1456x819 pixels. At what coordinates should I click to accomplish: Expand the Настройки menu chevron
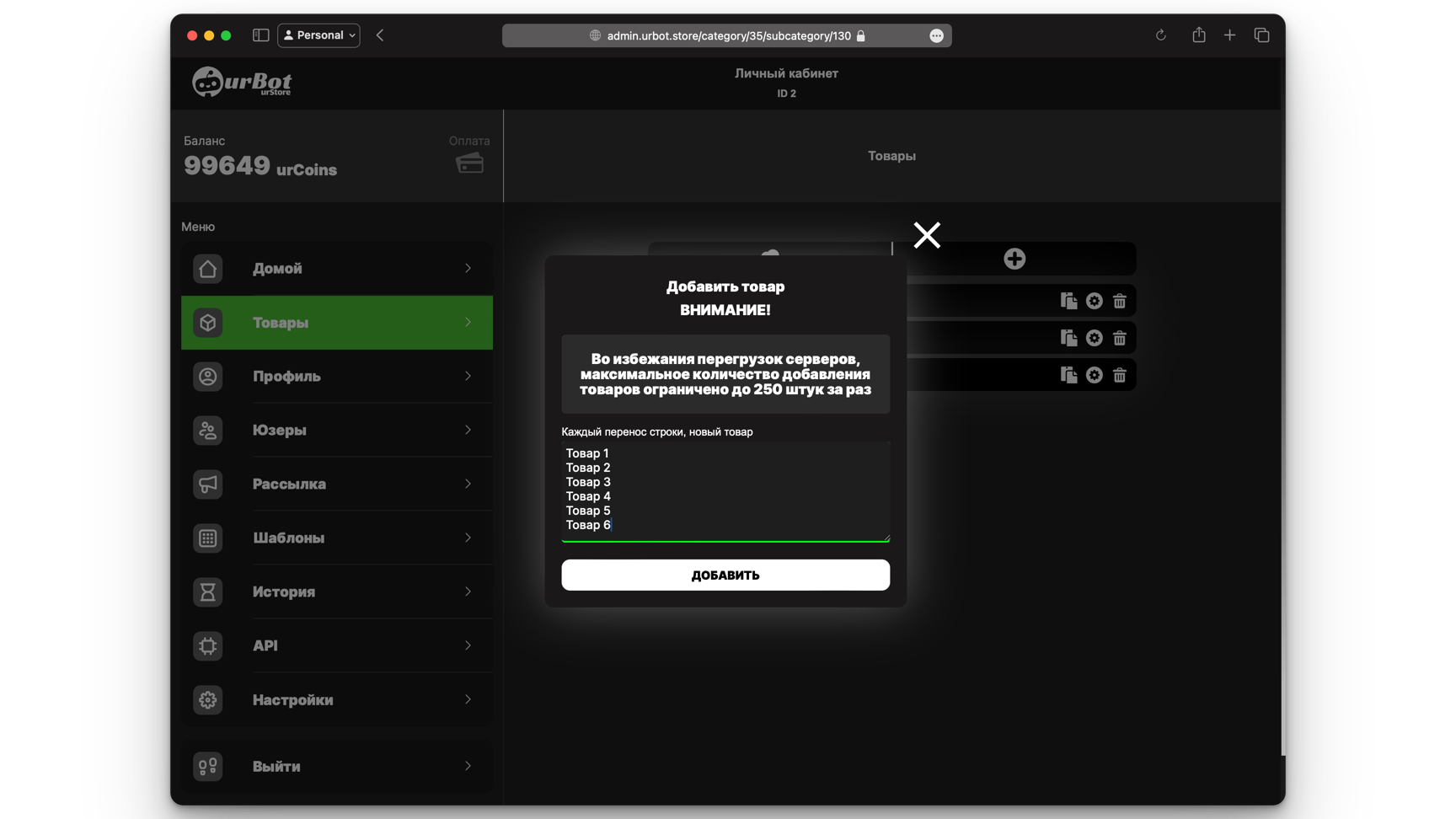(468, 700)
